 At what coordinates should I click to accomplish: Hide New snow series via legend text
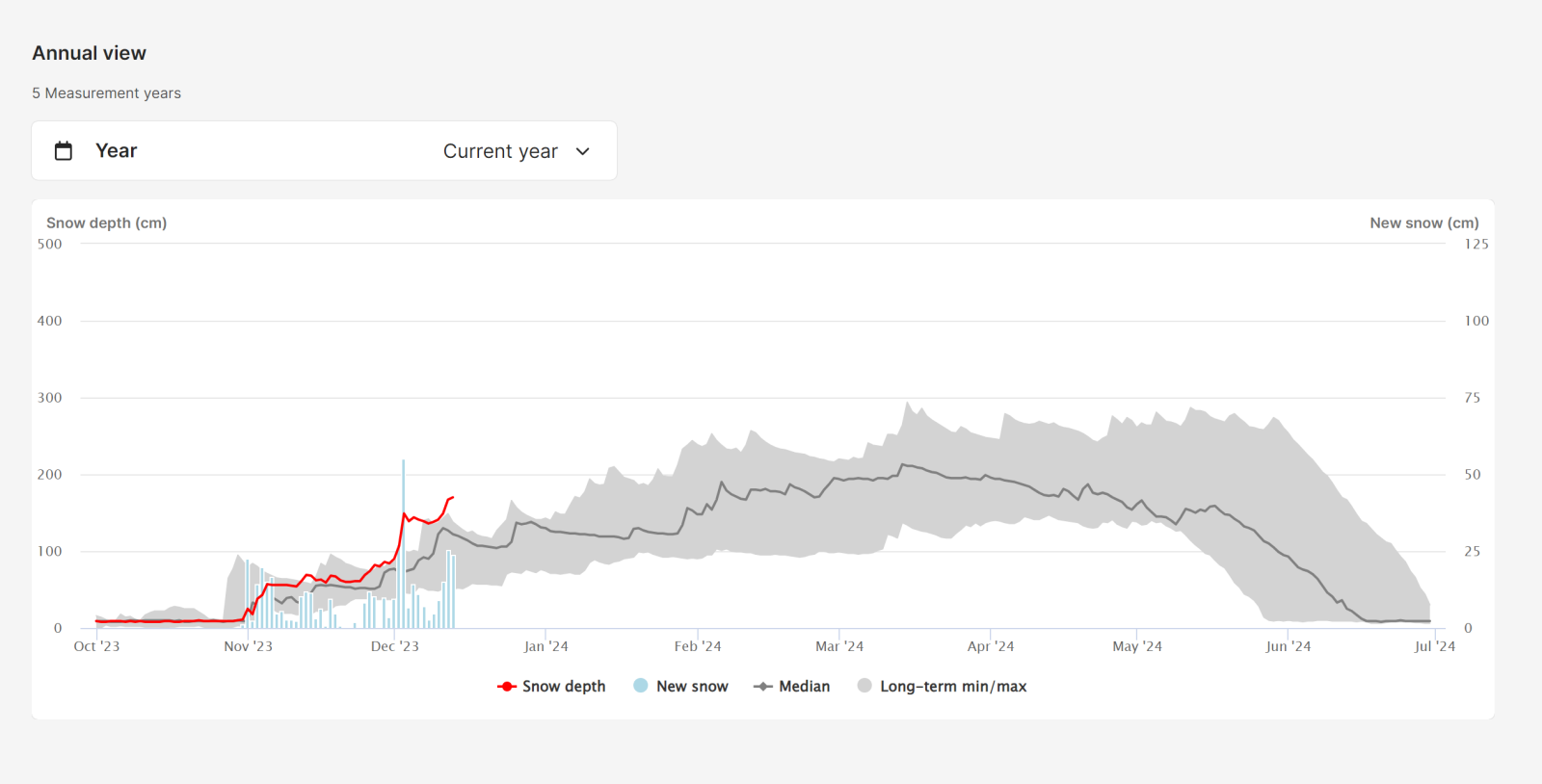point(692,687)
